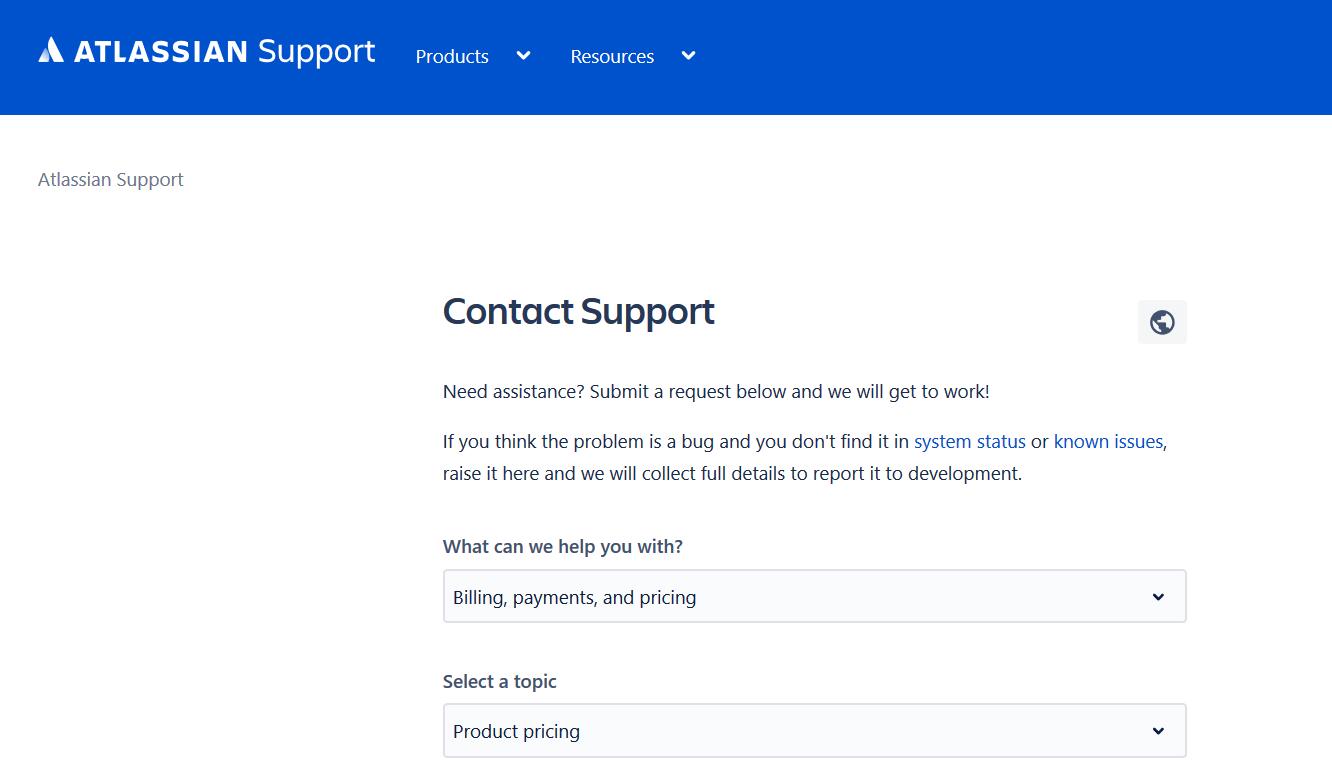This screenshot has width=1332, height=781.
Task: Open the Products menu
Action: coord(451,57)
